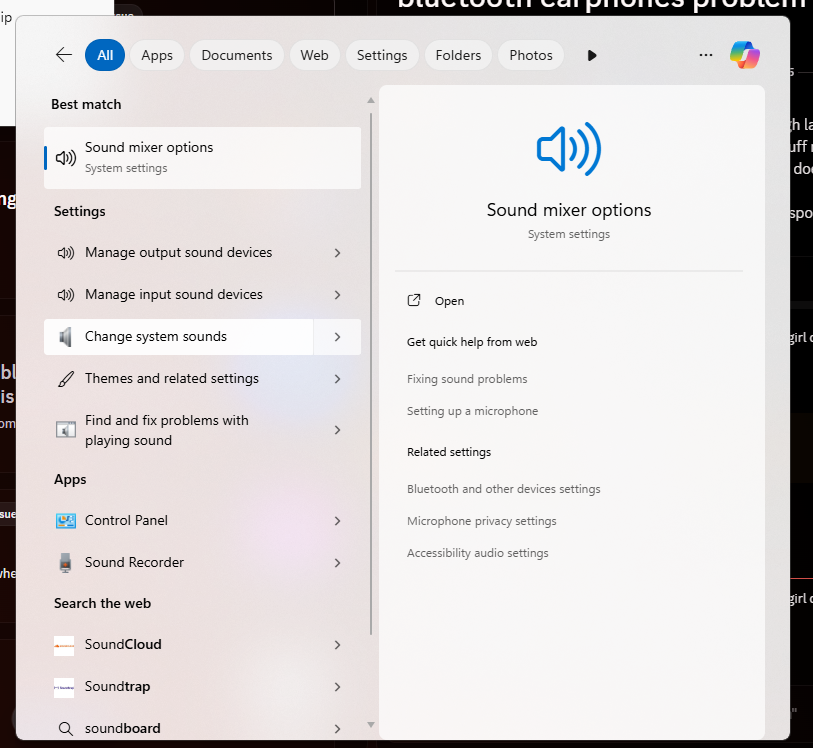Click speaker icon beside Sound mixer options result
813x748 pixels.
click(x=66, y=158)
